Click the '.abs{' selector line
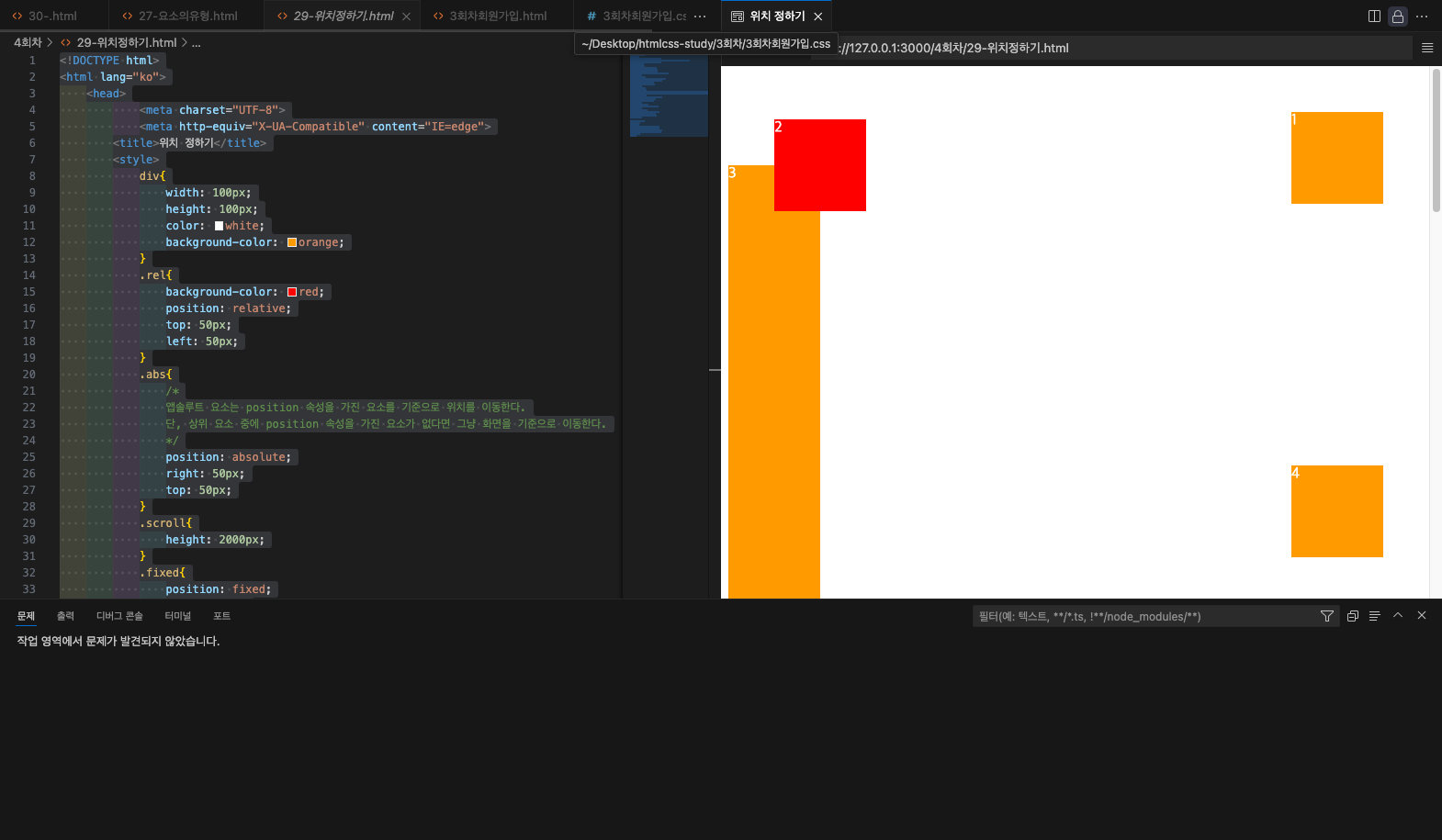This screenshot has height=840, width=1442. point(156,375)
